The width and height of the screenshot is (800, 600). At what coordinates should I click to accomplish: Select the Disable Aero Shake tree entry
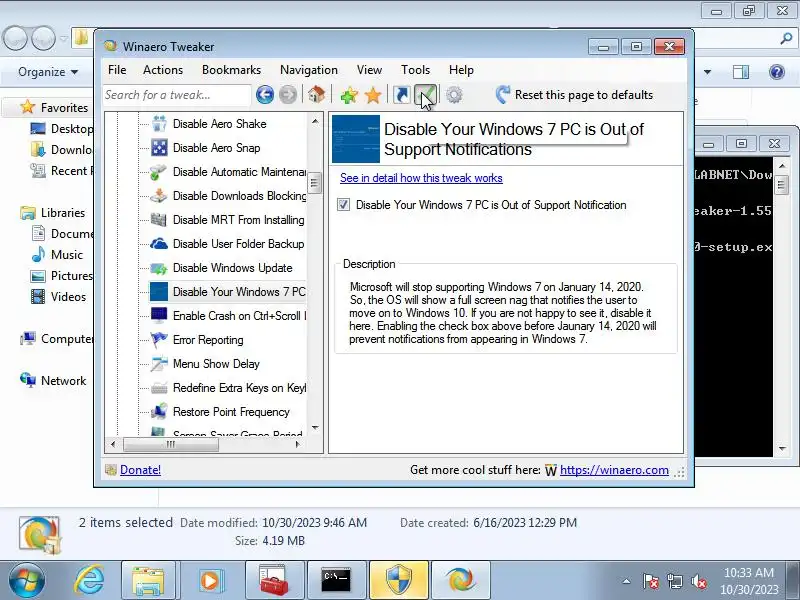(x=219, y=124)
